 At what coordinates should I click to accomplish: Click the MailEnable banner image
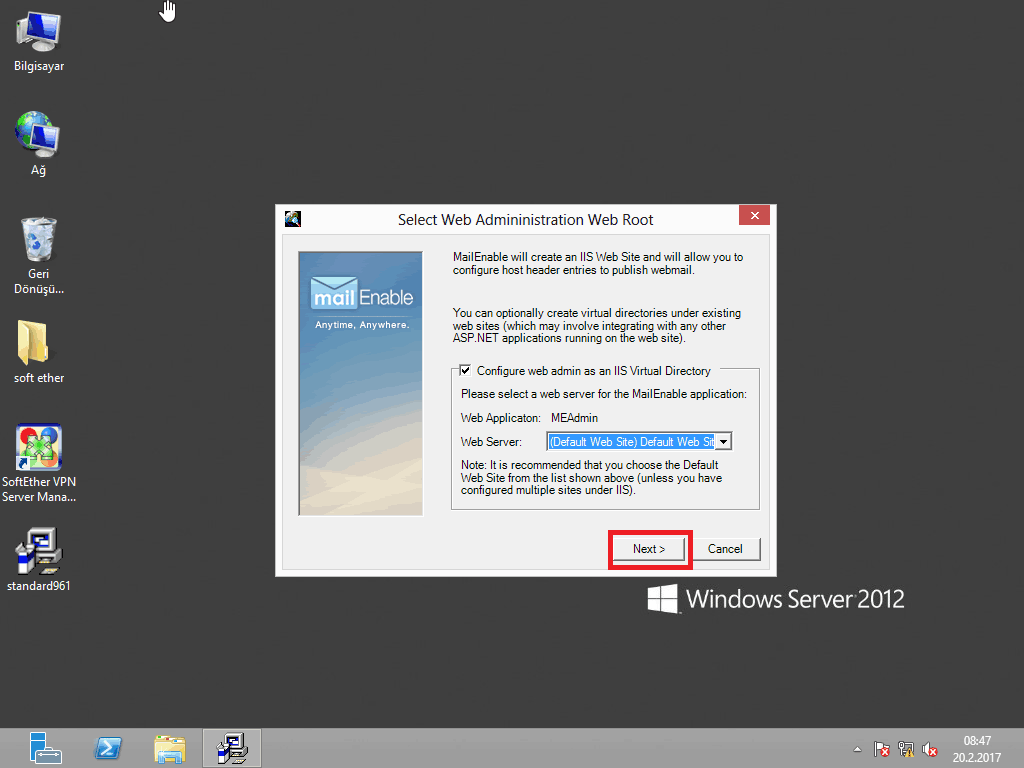tap(360, 384)
